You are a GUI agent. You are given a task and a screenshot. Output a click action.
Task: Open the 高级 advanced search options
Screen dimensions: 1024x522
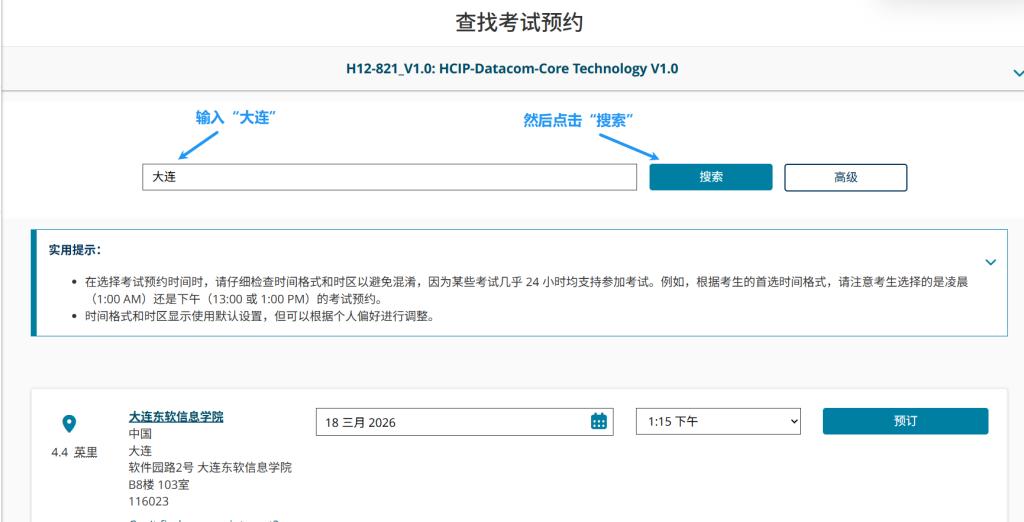[846, 177]
